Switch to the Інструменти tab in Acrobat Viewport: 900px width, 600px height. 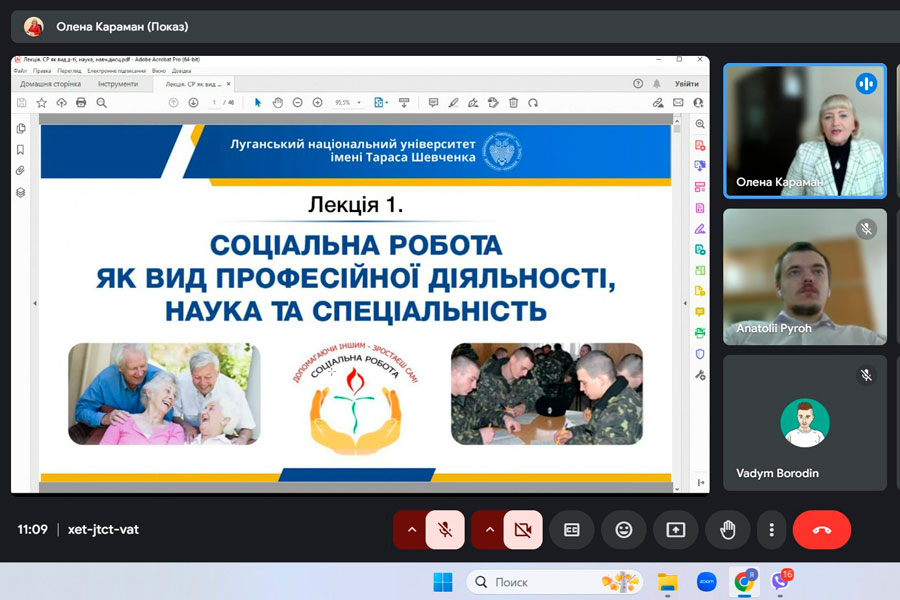coord(118,84)
